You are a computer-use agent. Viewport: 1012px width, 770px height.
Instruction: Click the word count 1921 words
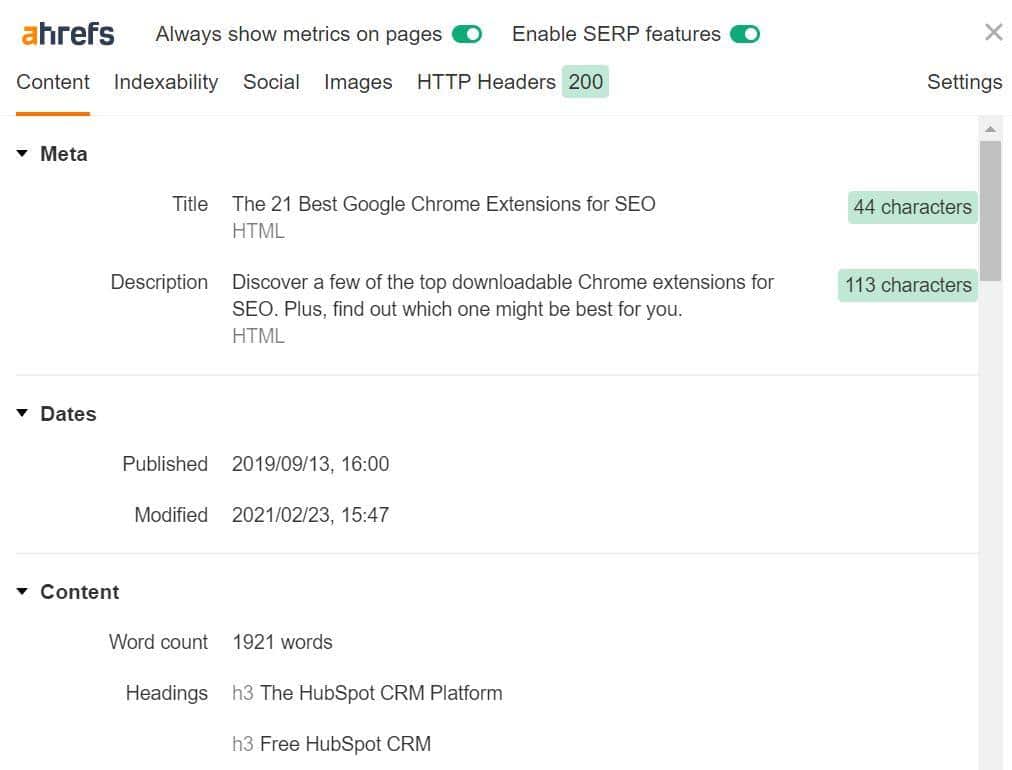(x=282, y=642)
